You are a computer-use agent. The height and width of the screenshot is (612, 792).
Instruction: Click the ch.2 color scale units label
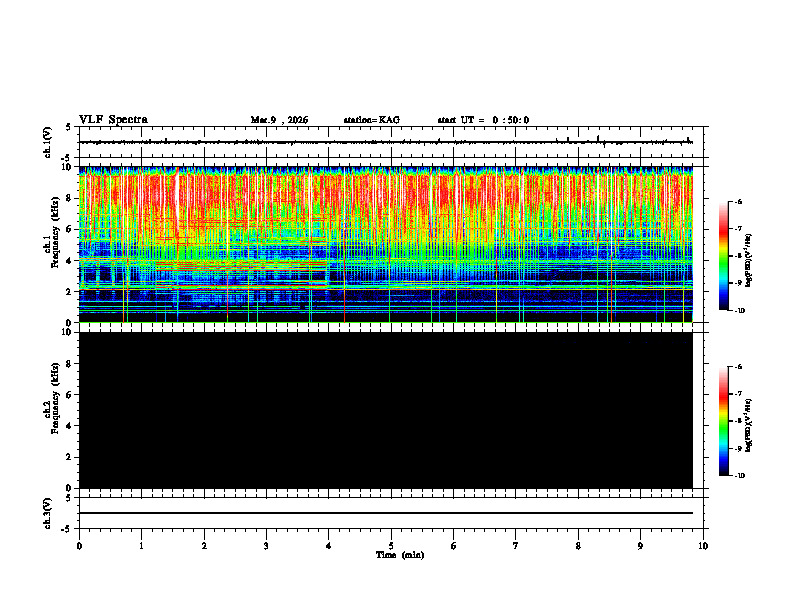[749, 424]
